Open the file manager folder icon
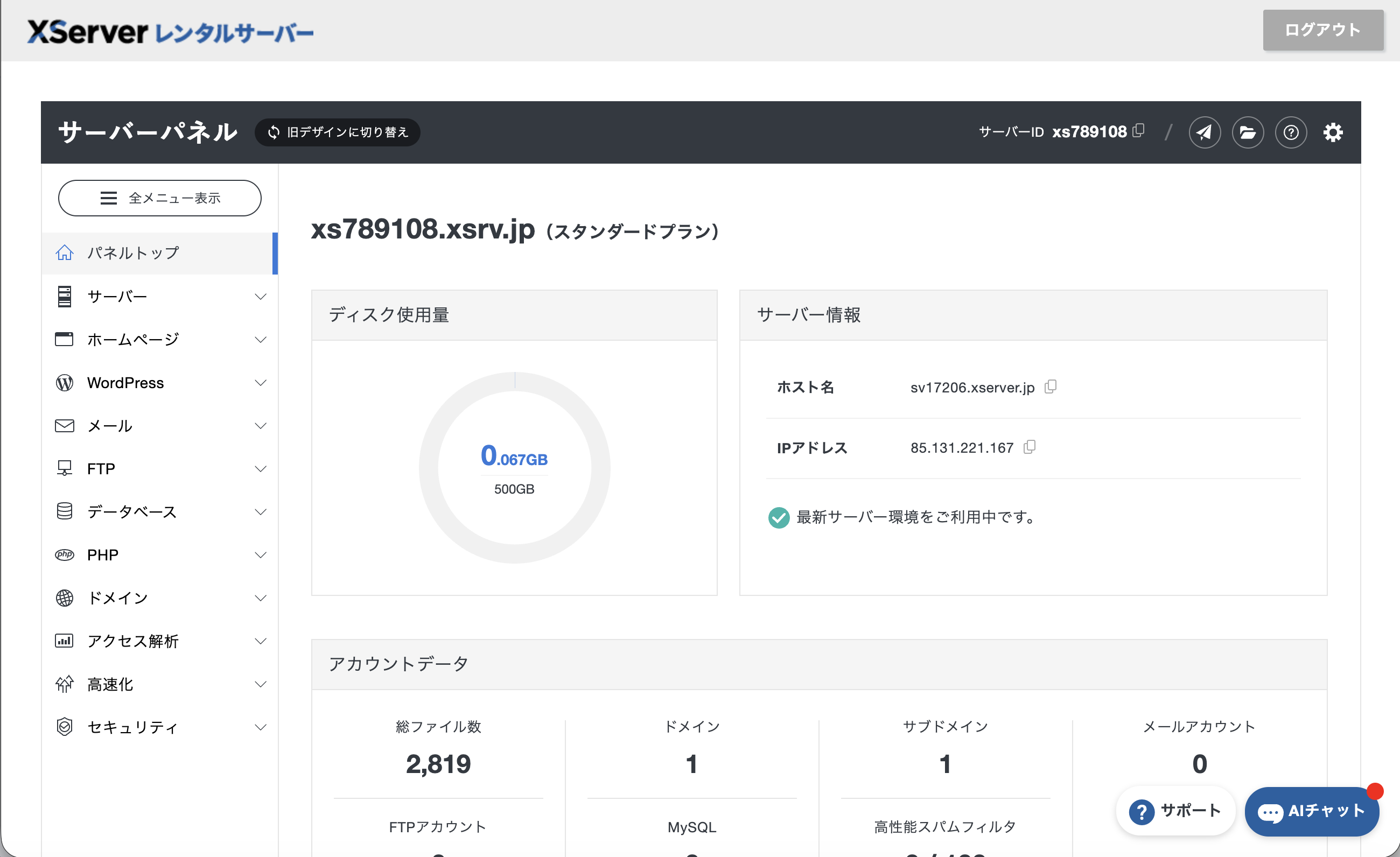The width and height of the screenshot is (1400, 857). 1248,132
